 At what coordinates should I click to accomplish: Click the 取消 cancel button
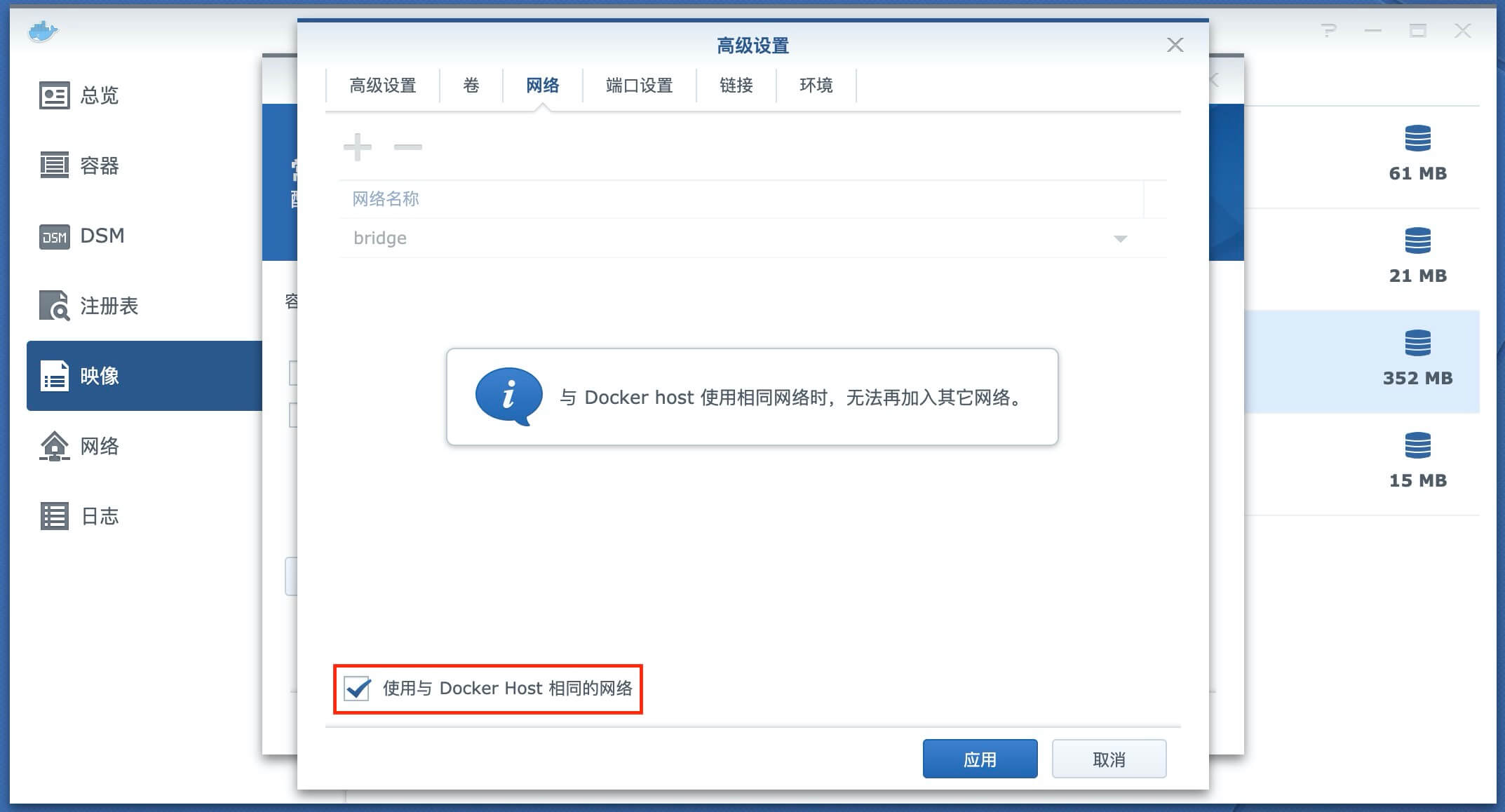[x=1109, y=759]
